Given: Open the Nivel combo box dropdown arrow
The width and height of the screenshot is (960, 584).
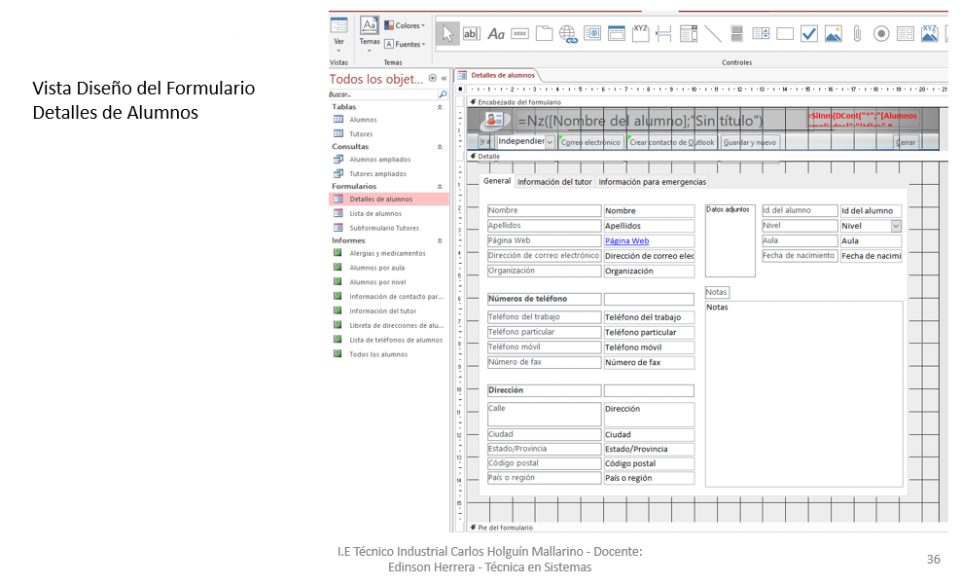Looking at the screenshot, I should (895, 226).
